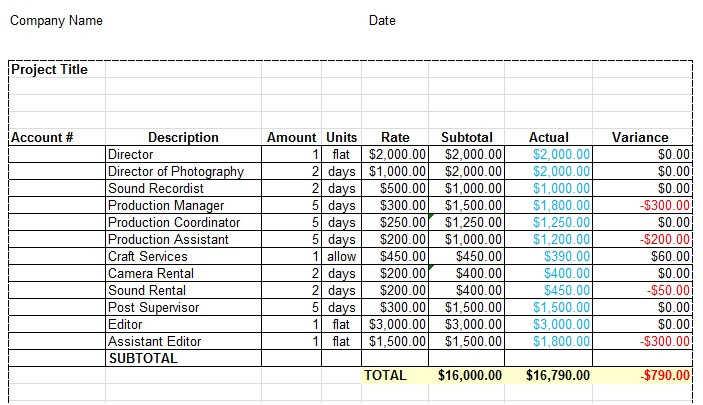Click the Production Manager variance -$300.00
Image resolution: width=703 pixels, height=405 pixels.
pyautogui.click(x=642, y=205)
